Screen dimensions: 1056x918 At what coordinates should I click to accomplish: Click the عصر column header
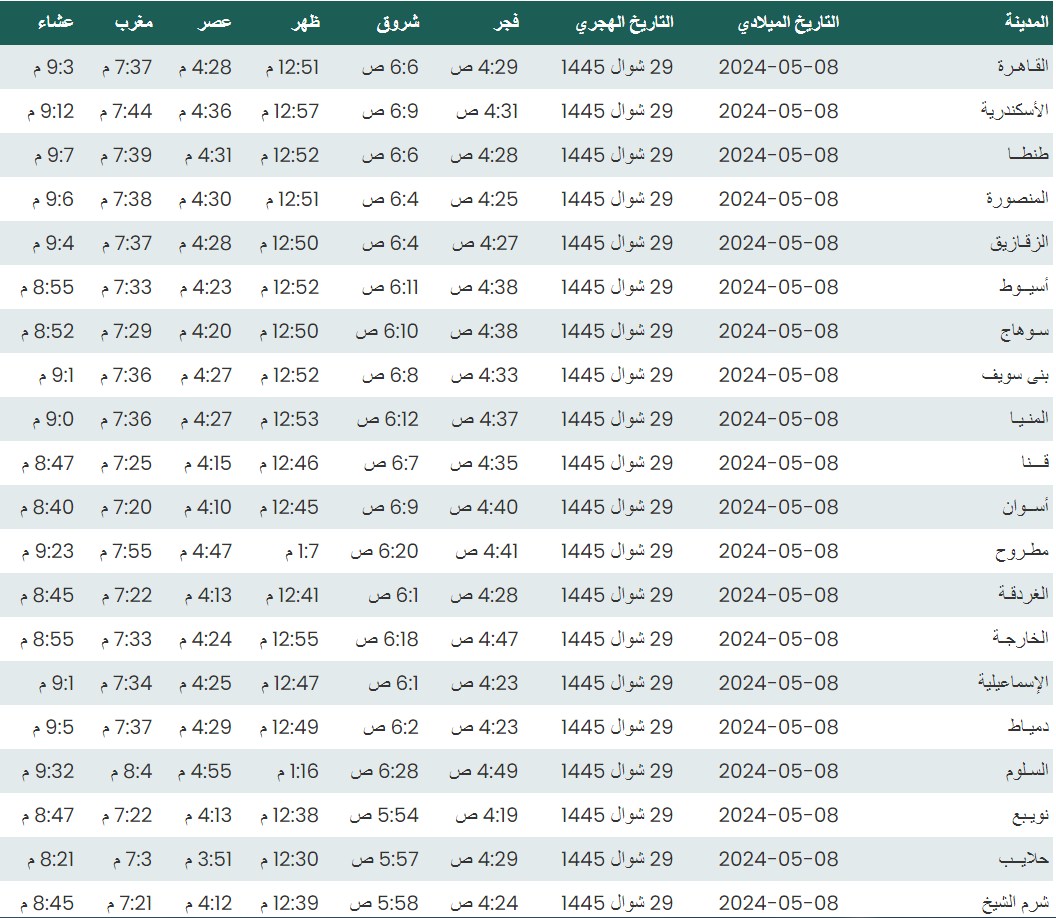216,22
